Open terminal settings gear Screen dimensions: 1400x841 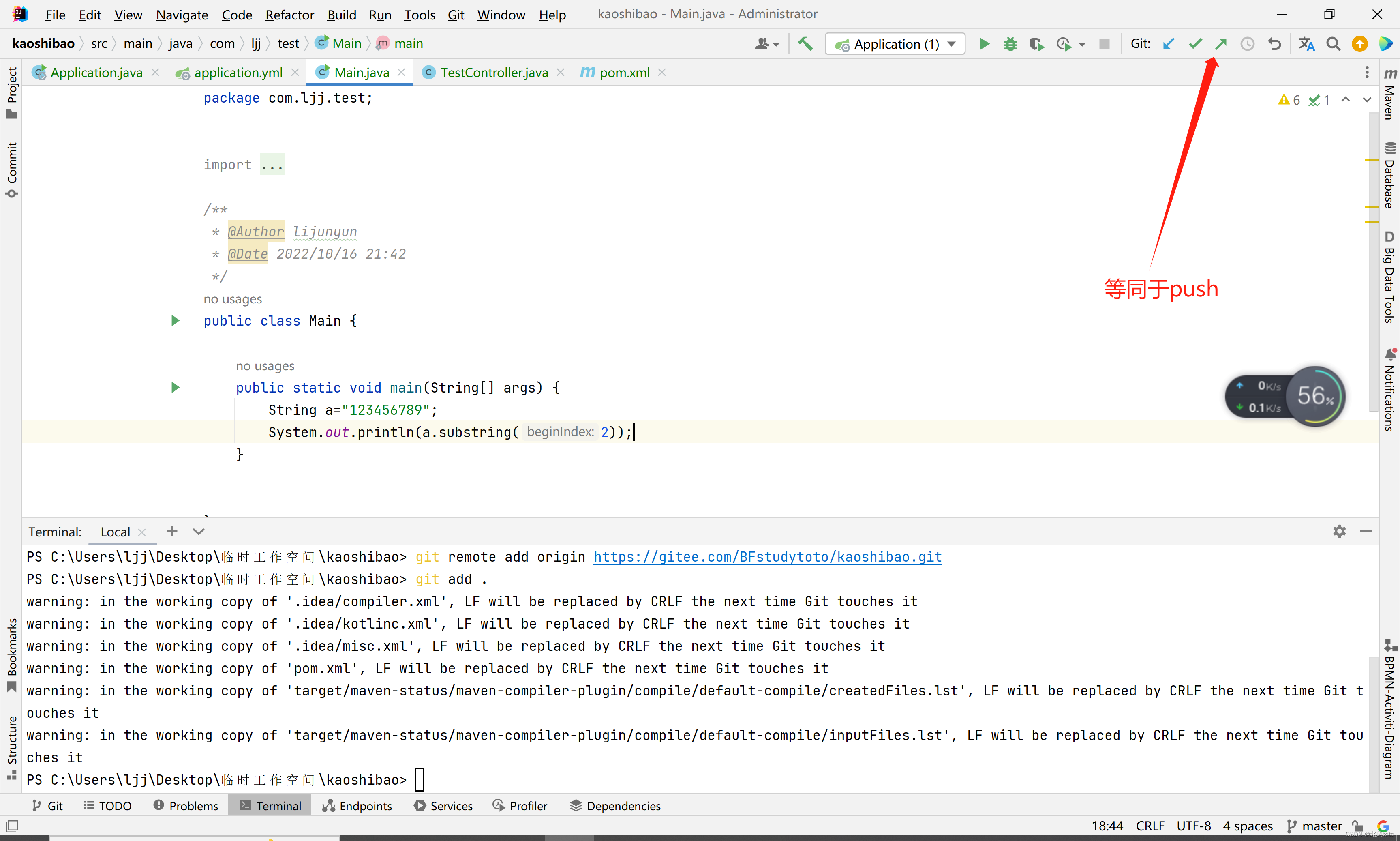(1339, 531)
